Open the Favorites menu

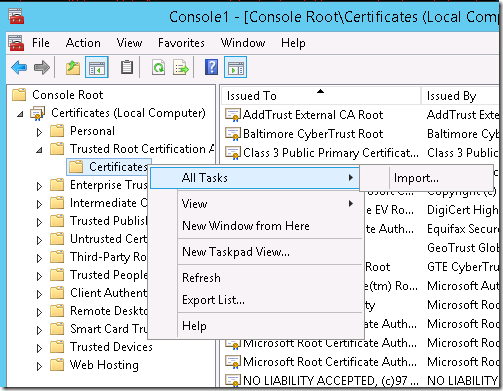[x=181, y=43]
